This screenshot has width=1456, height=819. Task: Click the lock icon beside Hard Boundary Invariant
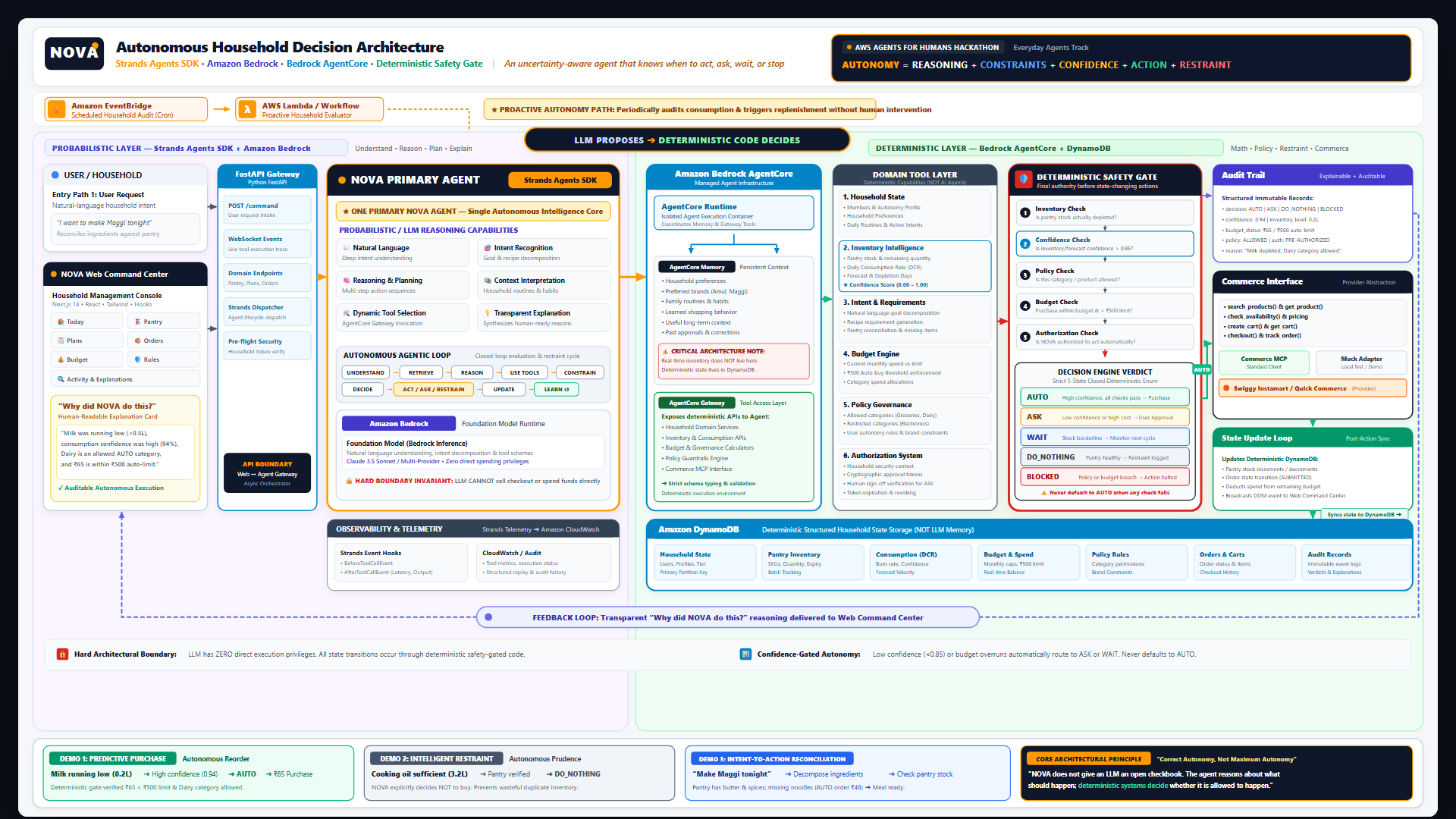[x=349, y=481]
